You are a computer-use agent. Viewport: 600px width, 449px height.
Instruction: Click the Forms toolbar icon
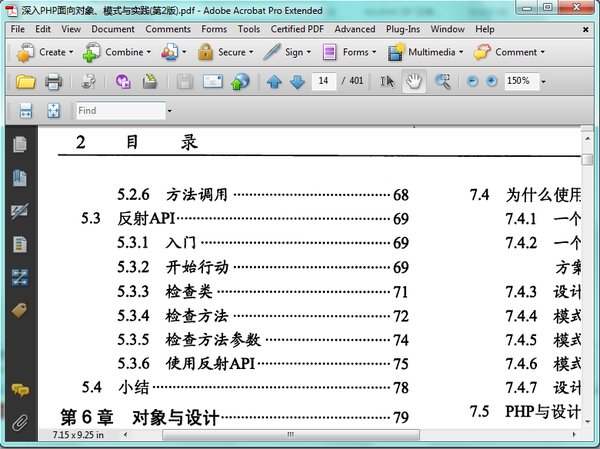click(329, 52)
